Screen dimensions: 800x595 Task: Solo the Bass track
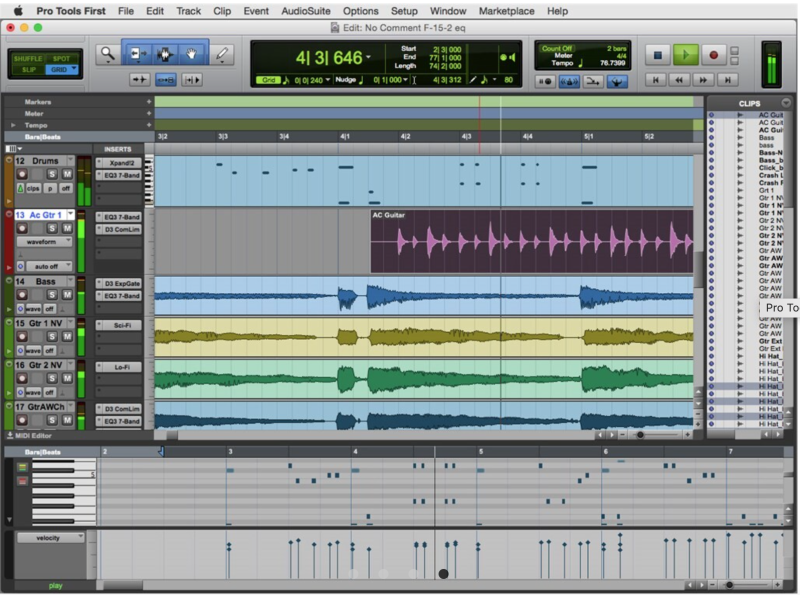pyautogui.click(x=52, y=294)
